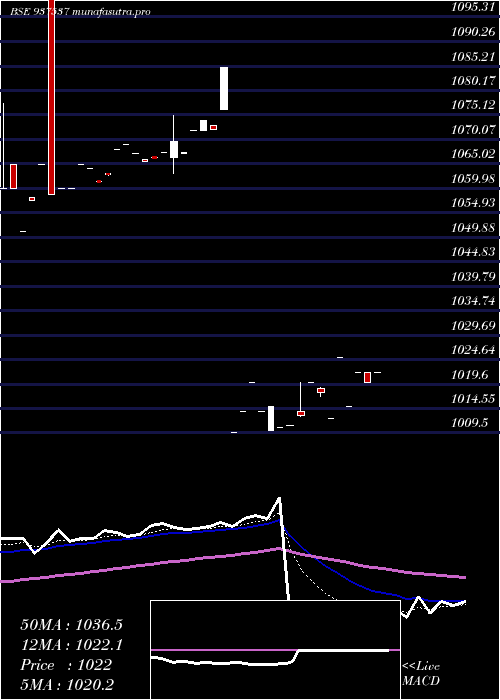Select the last red candle near 1020

(x=367, y=377)
